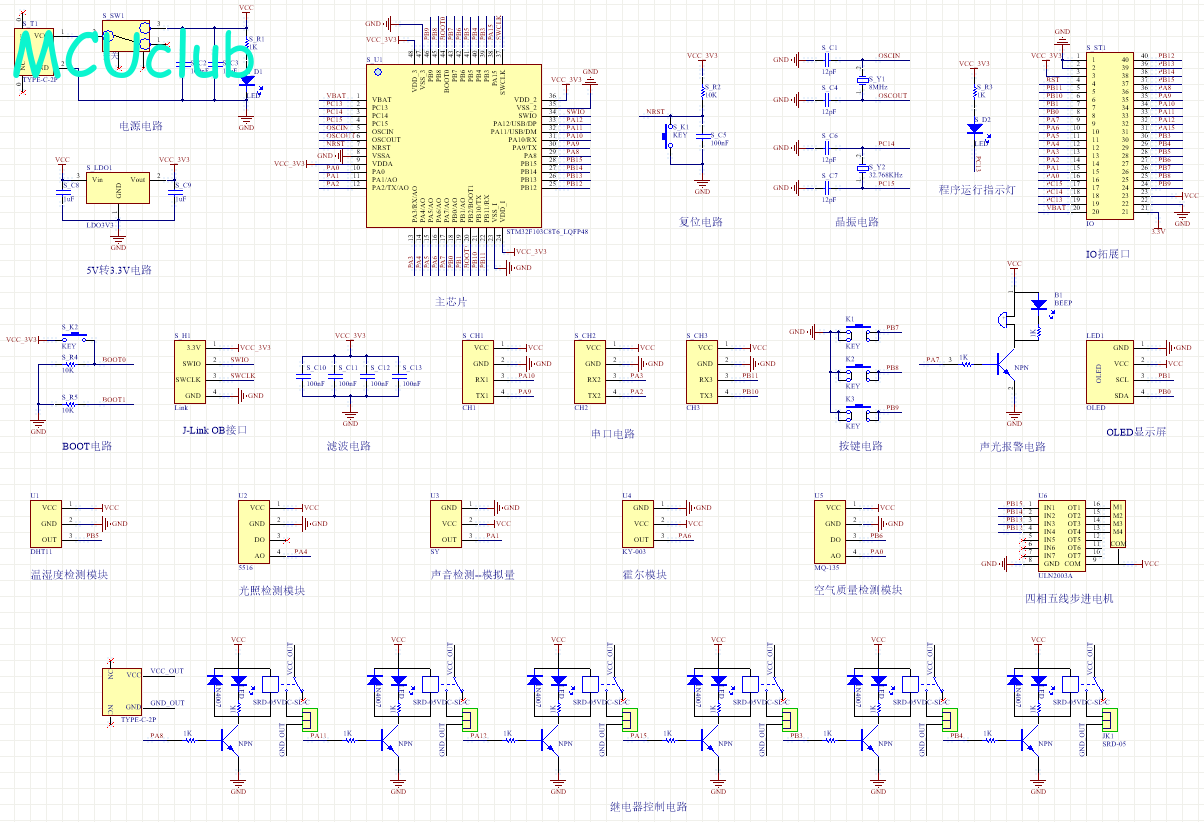
Task: Select the LED1 OLED connector block
Action: coord(1109,371)
